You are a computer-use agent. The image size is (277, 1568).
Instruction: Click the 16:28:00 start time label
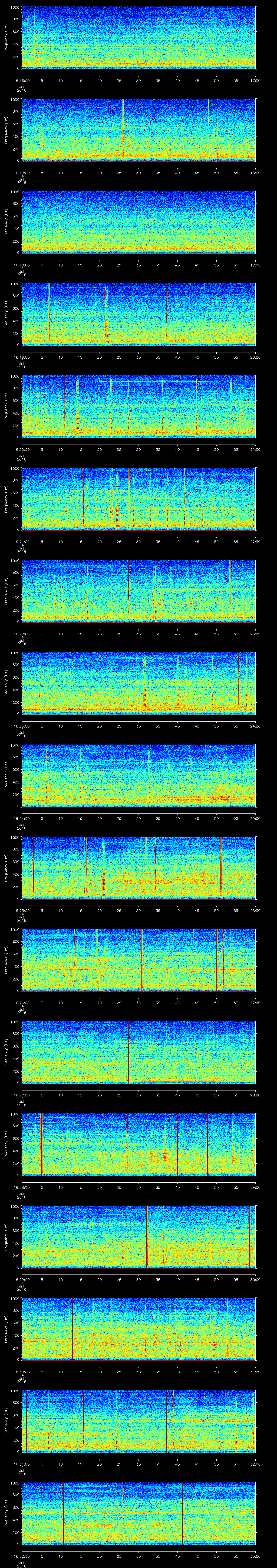21,1187
